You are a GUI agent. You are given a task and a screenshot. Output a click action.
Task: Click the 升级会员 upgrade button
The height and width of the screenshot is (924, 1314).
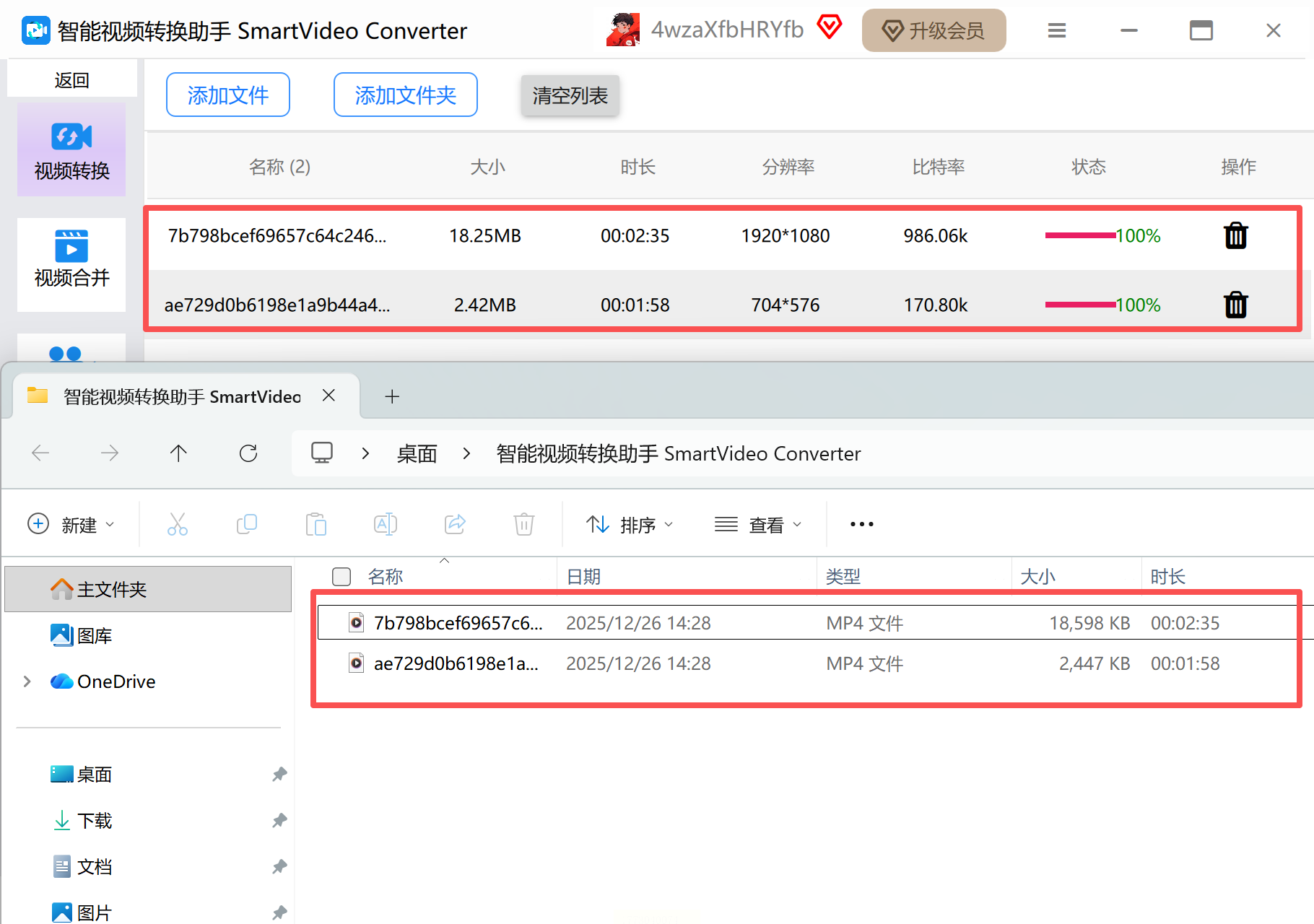934,30
